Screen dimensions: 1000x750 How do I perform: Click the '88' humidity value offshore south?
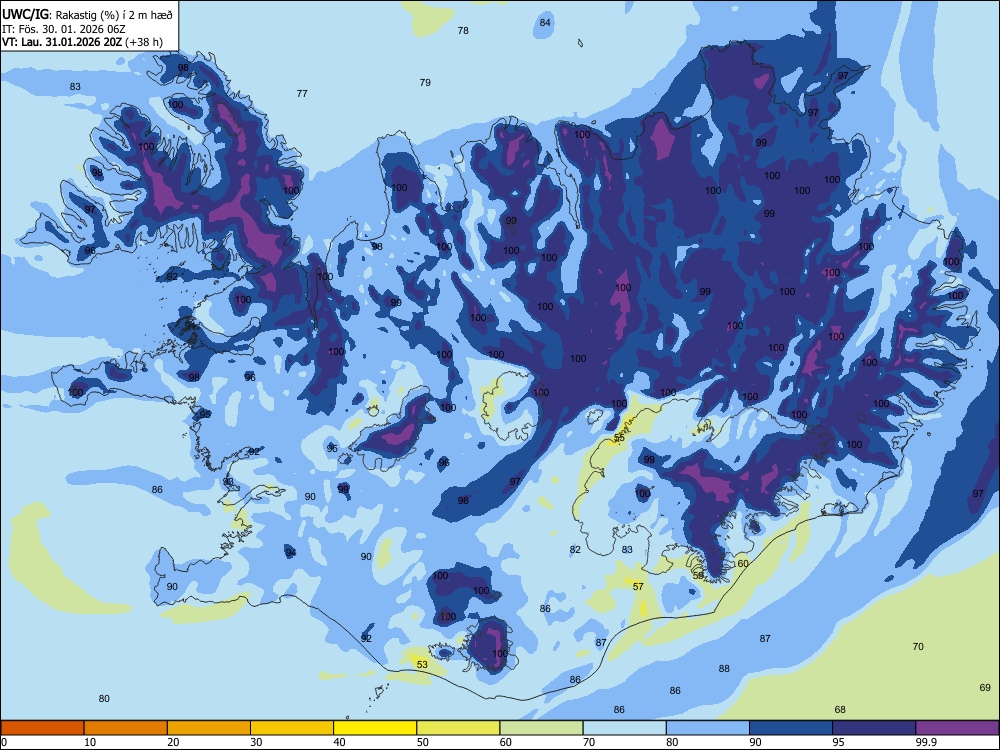pos(724,669)
